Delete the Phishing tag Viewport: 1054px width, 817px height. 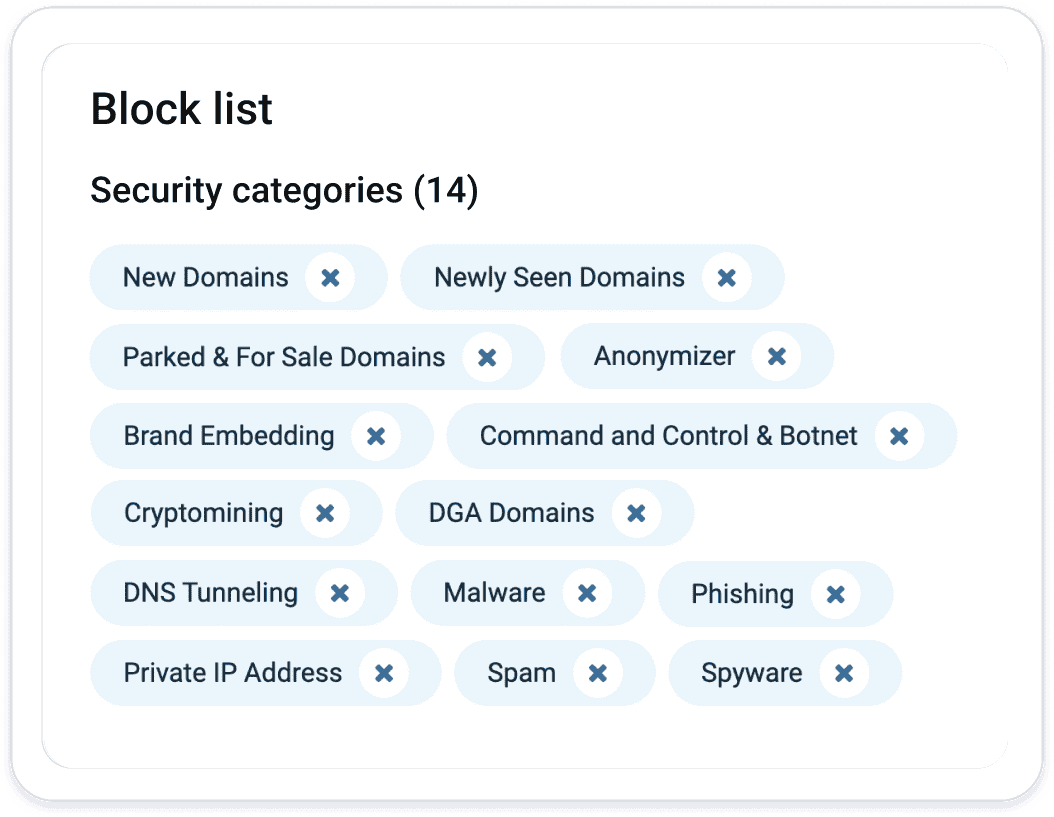[835, 594]
